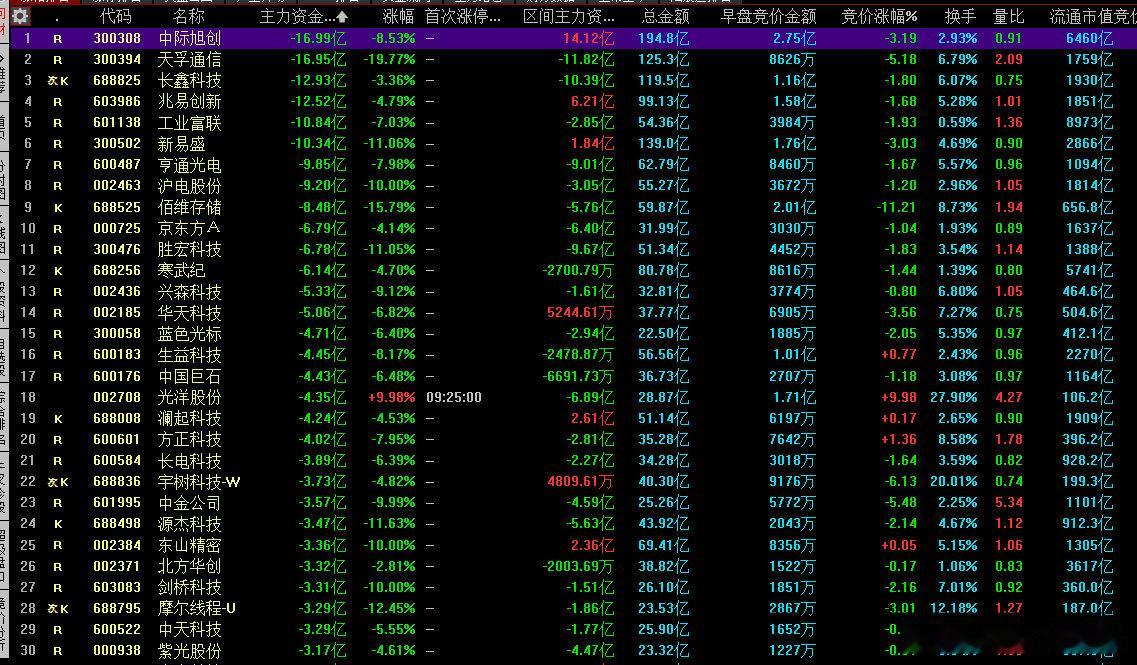The image size is (1137, 665).
Task: Sort by the 代码 column header
Action: click(116, 17)
